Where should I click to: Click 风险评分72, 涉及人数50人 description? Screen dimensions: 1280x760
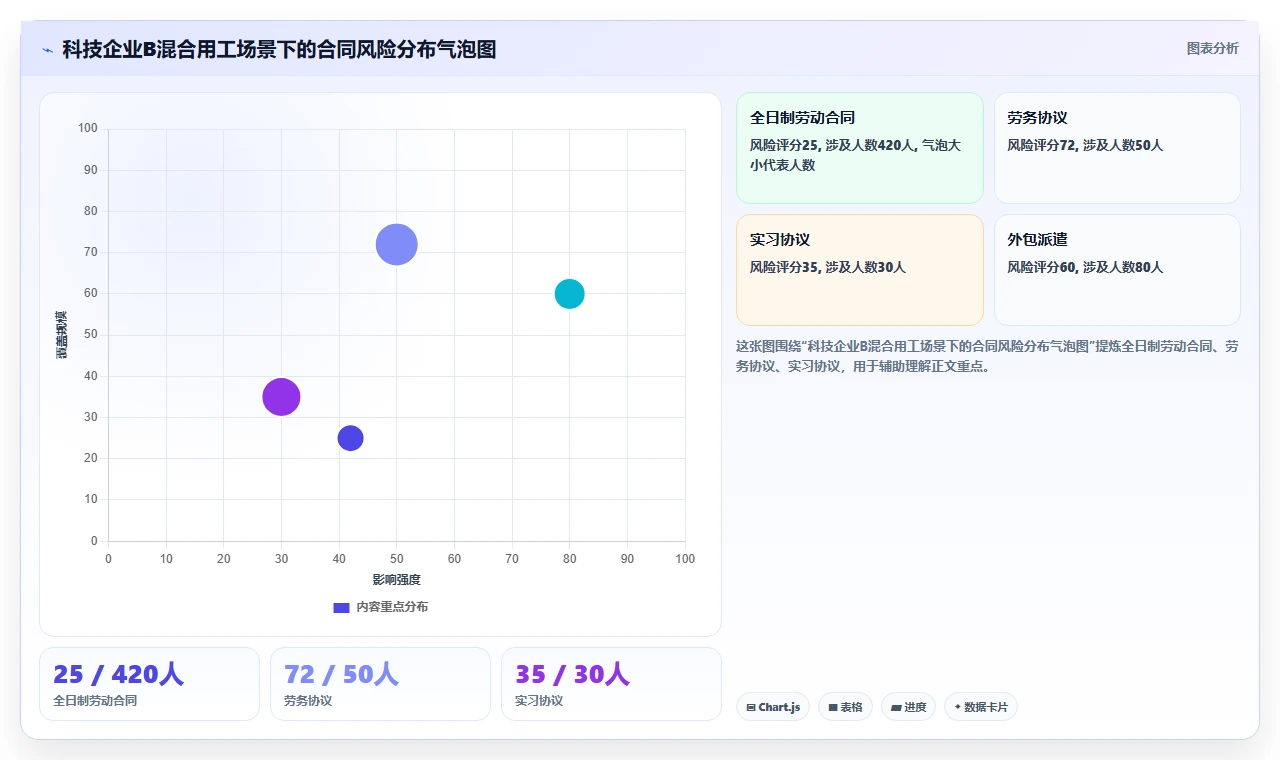tap(1085, 145)
